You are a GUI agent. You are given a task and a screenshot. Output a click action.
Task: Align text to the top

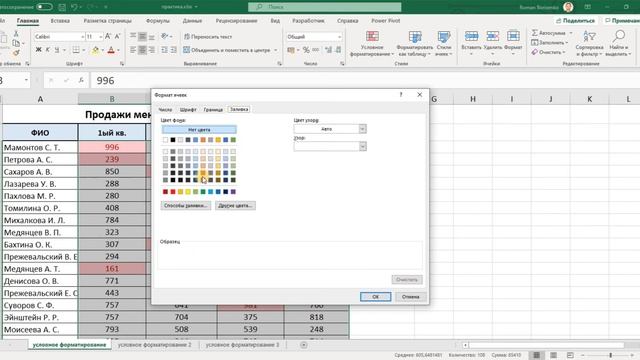click(x=133, y=37)
